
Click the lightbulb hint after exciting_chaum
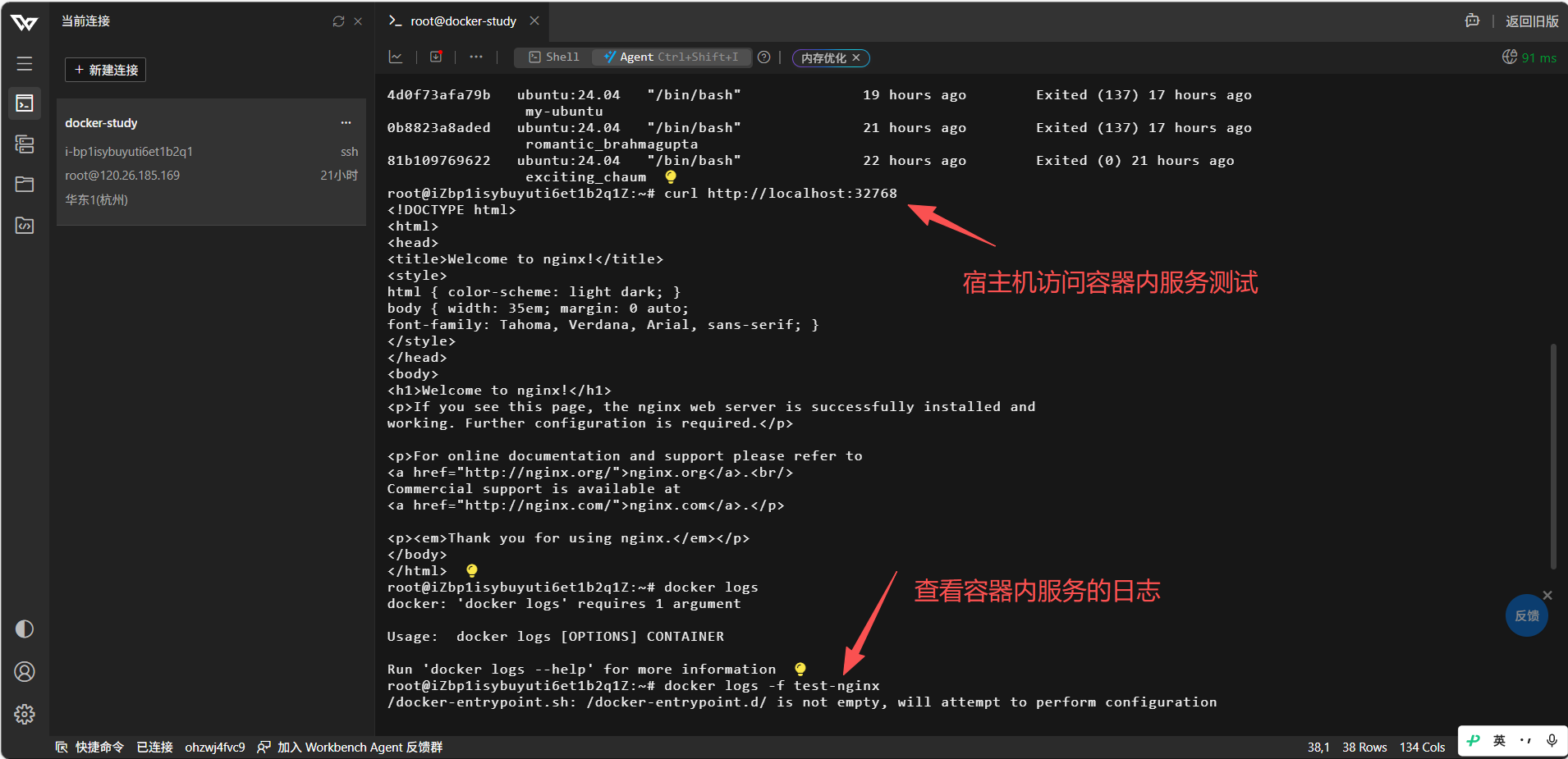pyautogui.click(x=671, y=176)
